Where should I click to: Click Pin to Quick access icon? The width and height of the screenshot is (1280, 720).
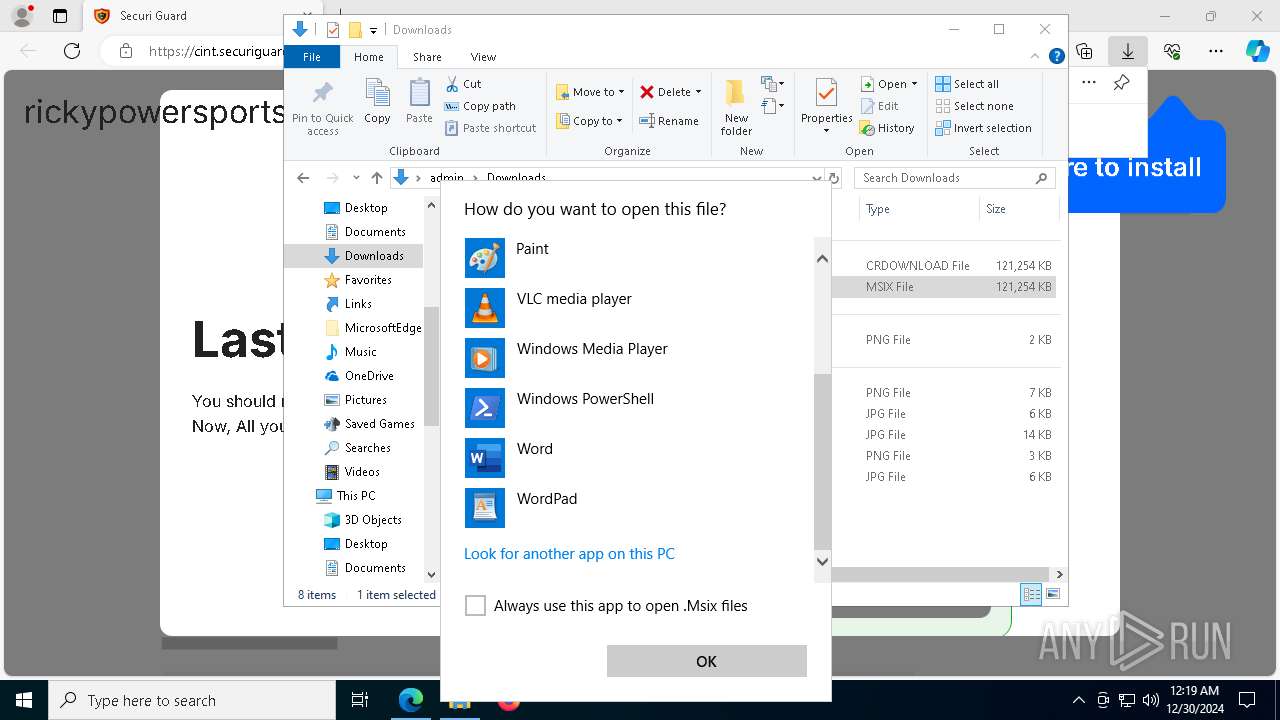(x=323, y=108)
